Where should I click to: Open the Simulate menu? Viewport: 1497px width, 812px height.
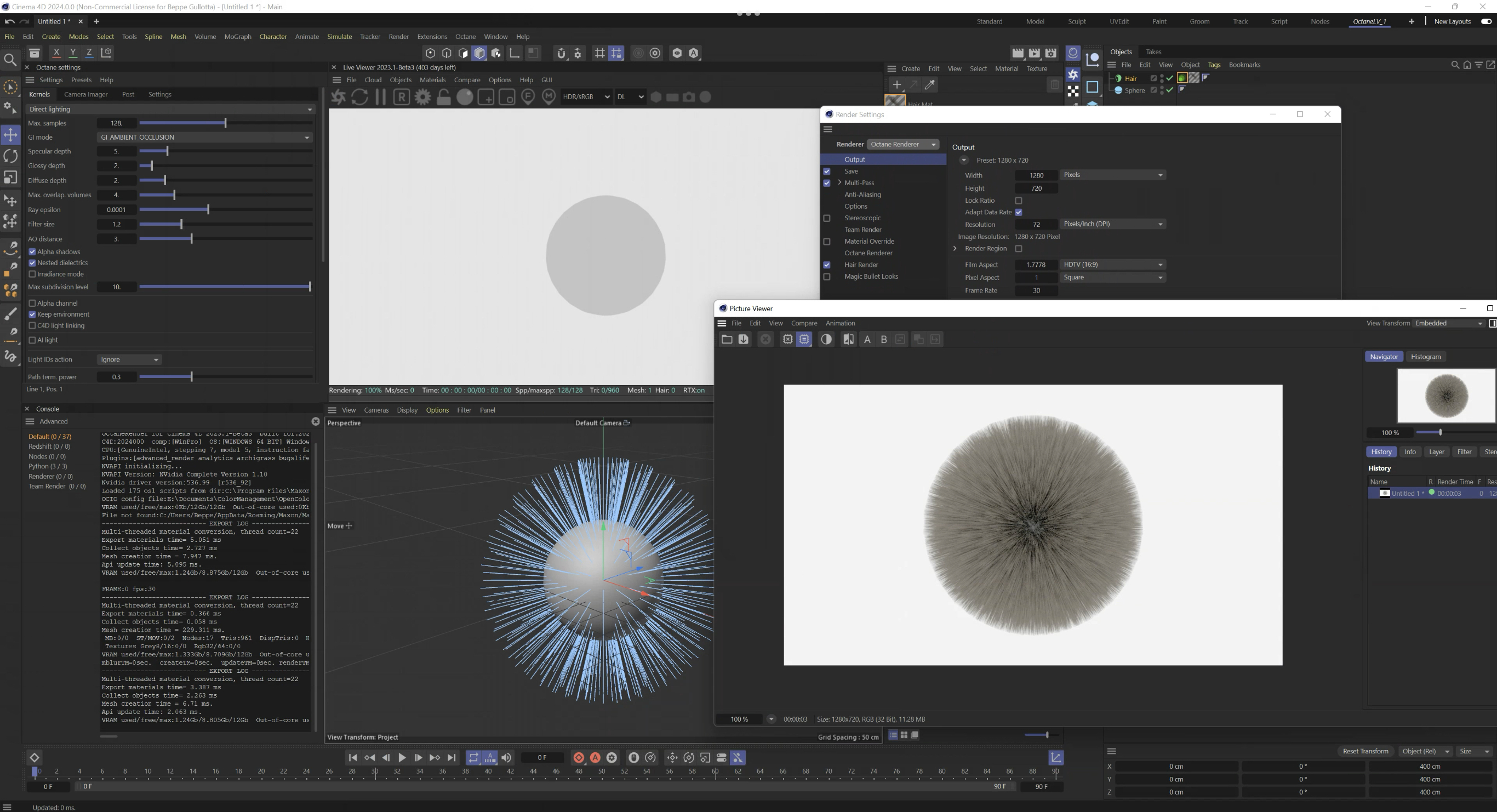(x=339, y=37)
